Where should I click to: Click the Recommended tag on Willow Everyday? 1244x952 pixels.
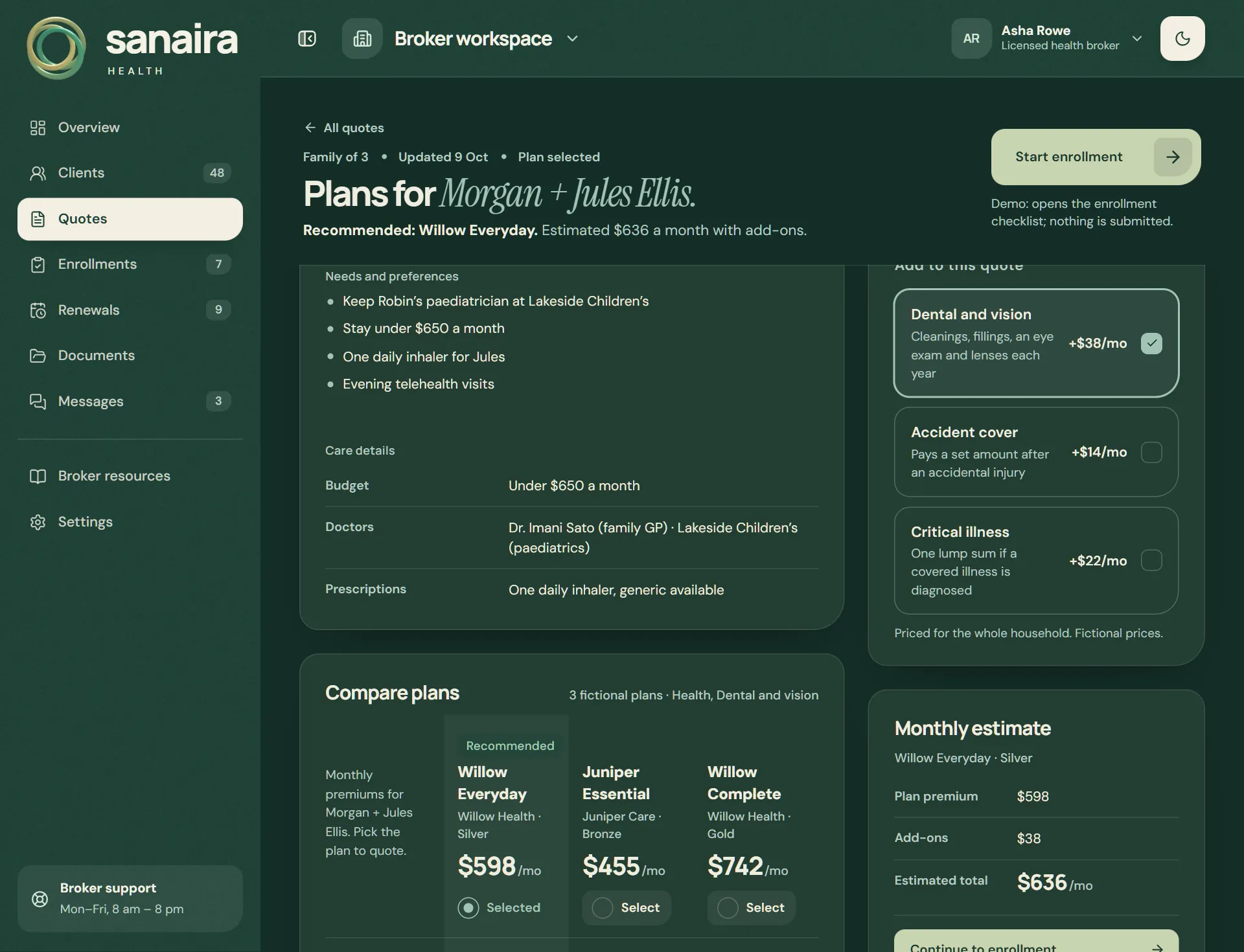[x=510, y=746]
